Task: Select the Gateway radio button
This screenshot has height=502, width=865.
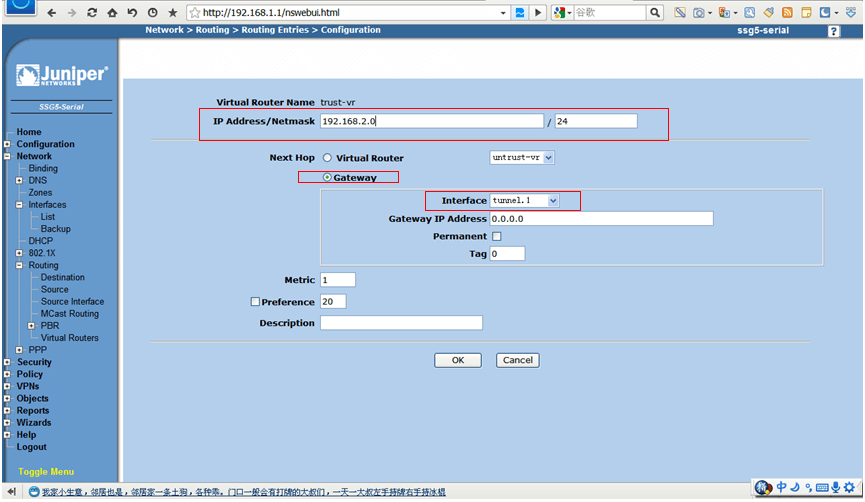Action: (x=326, y=178)
